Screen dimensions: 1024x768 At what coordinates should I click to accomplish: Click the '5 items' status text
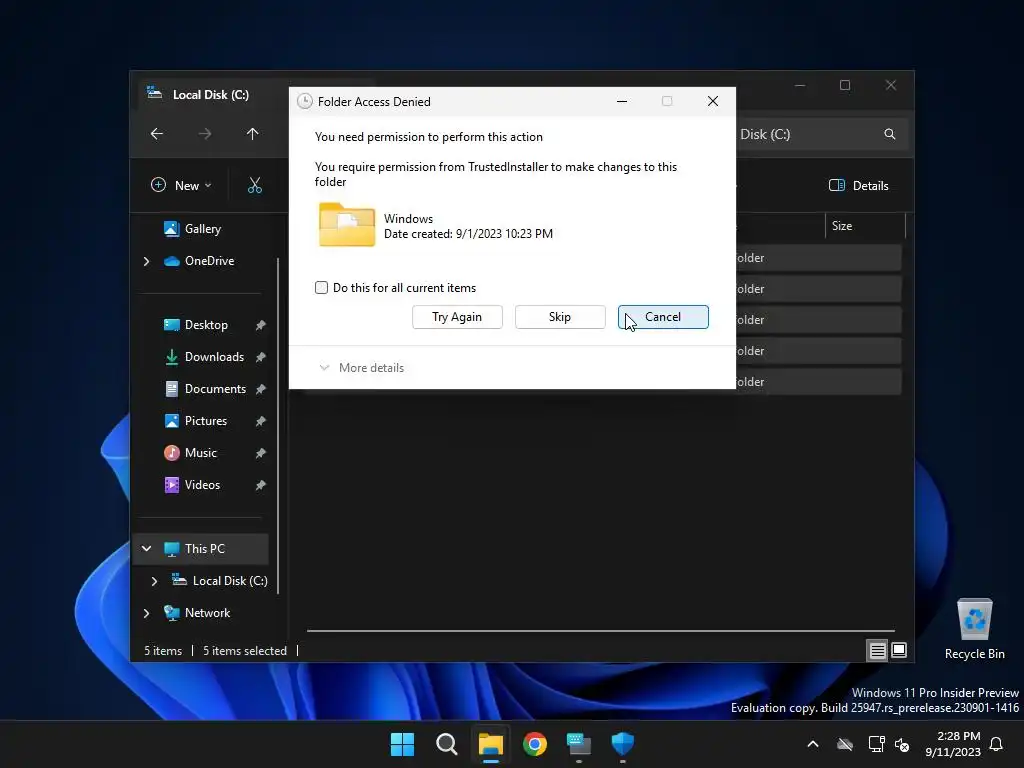[163, 650]
